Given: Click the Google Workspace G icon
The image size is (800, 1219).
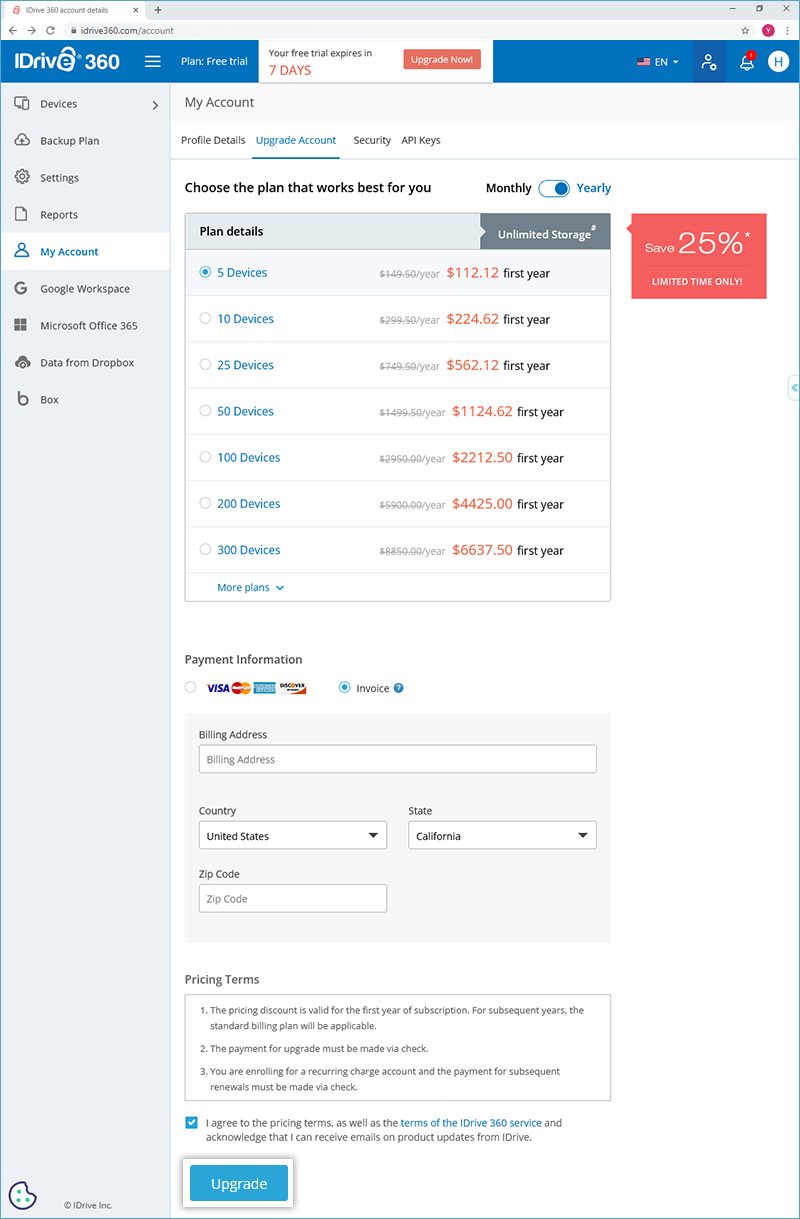Looking at the screenshot, I should (x=21, y=288).
